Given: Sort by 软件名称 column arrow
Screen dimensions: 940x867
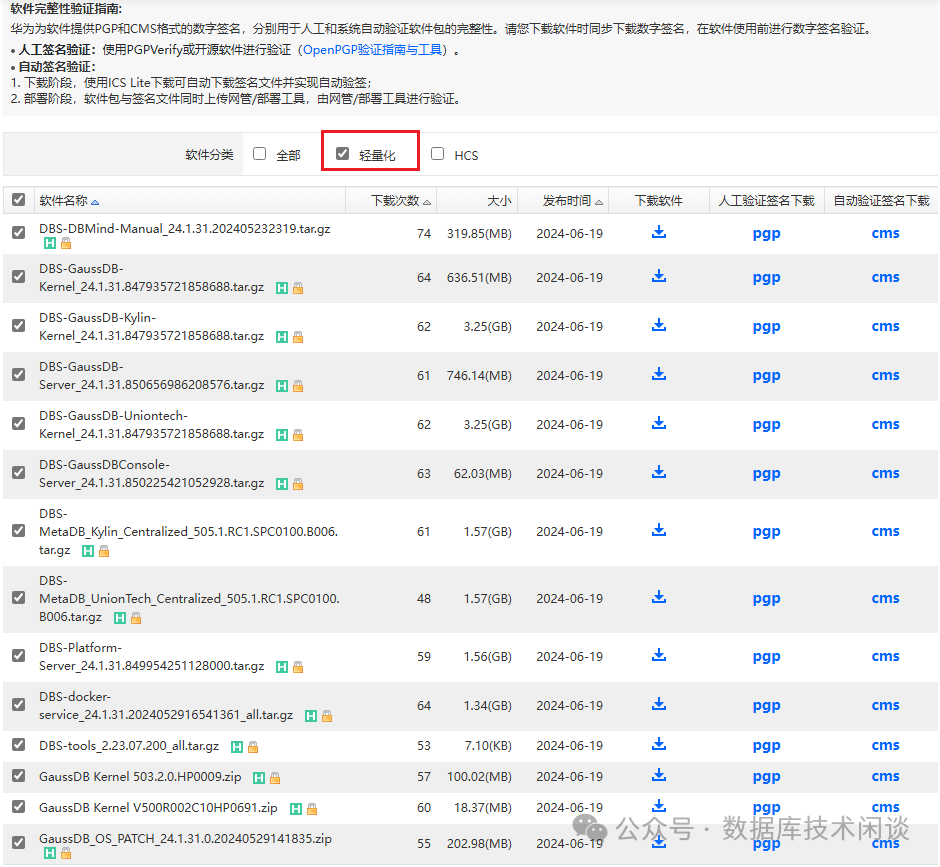Looking at the screenshot, I should pos(95,202).
